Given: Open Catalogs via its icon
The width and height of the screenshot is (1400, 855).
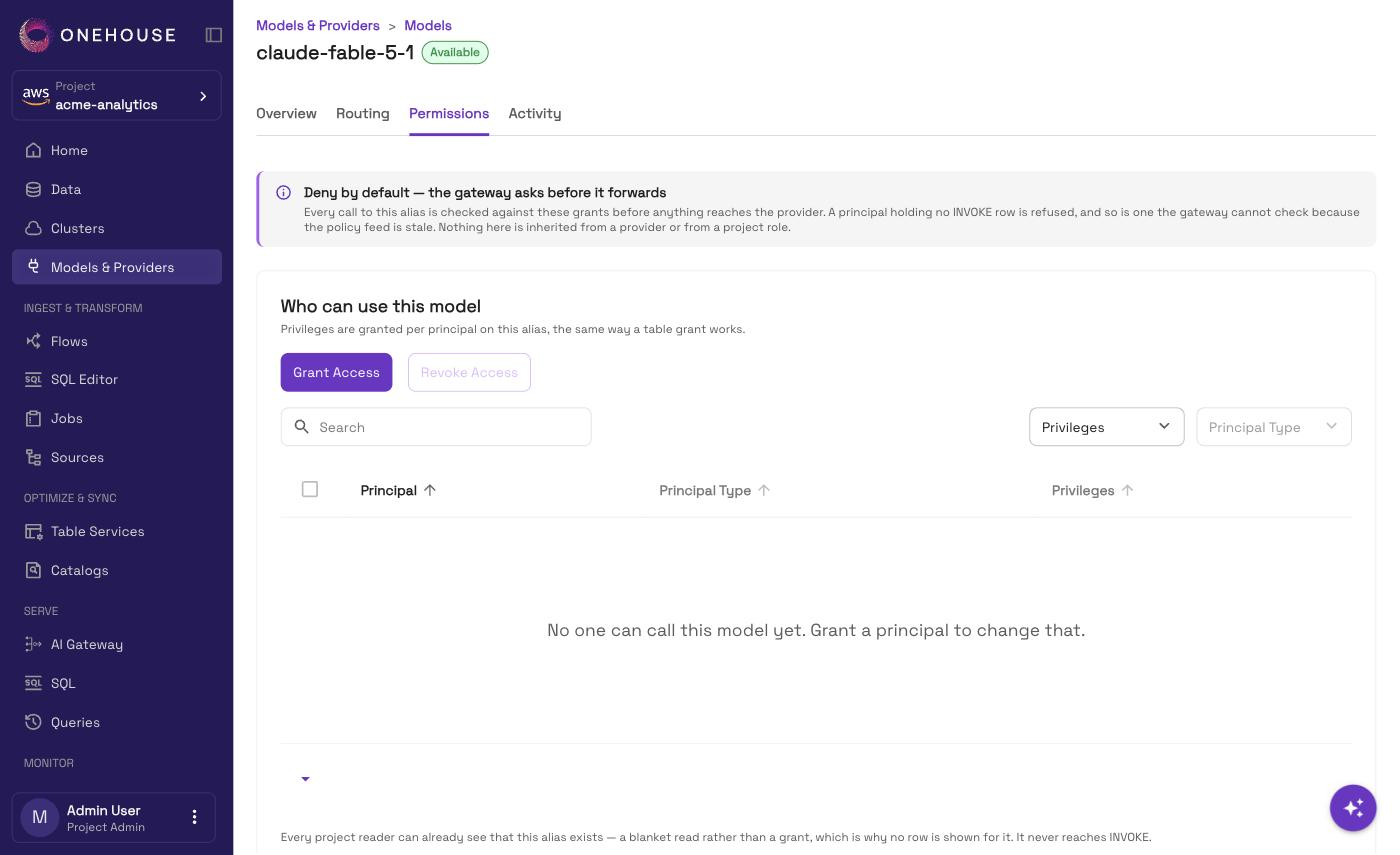Looking at the screenshot, I should [x=33, y=570].
